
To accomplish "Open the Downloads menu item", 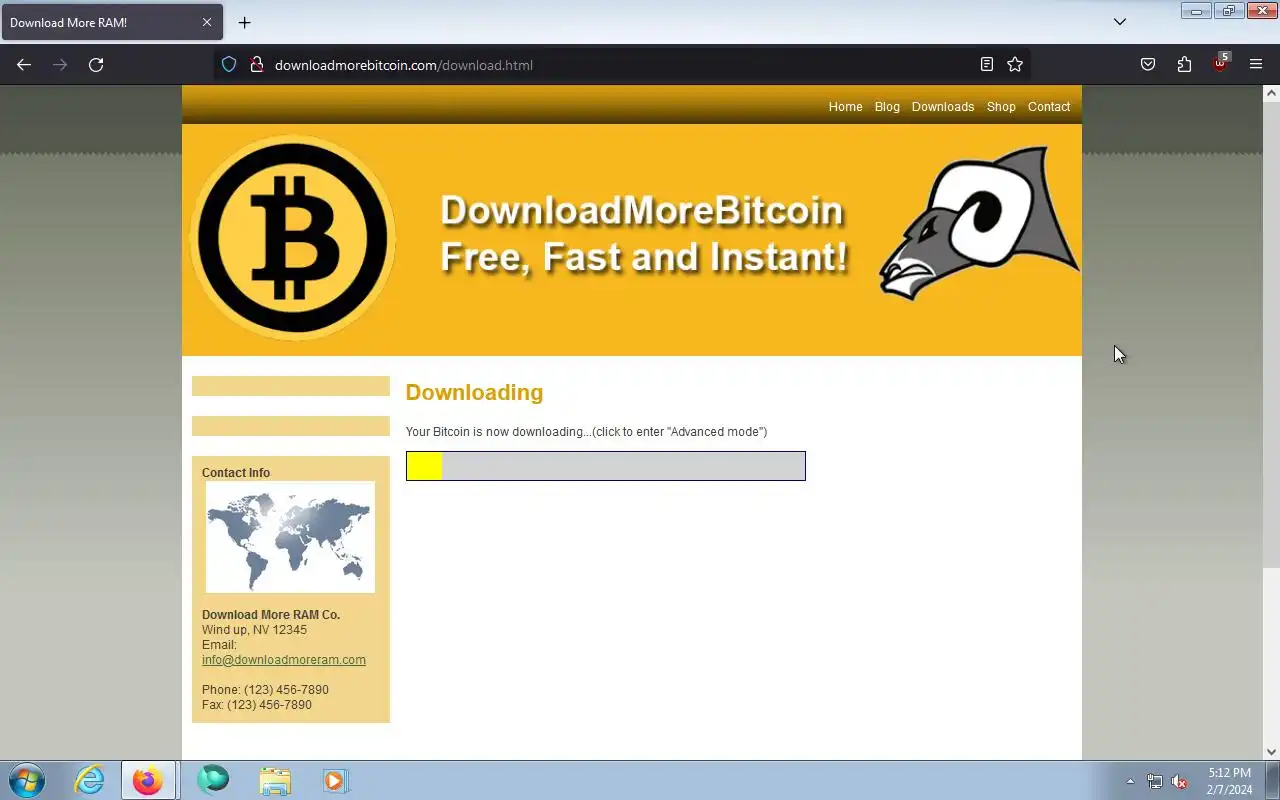I will pos(943,107).
